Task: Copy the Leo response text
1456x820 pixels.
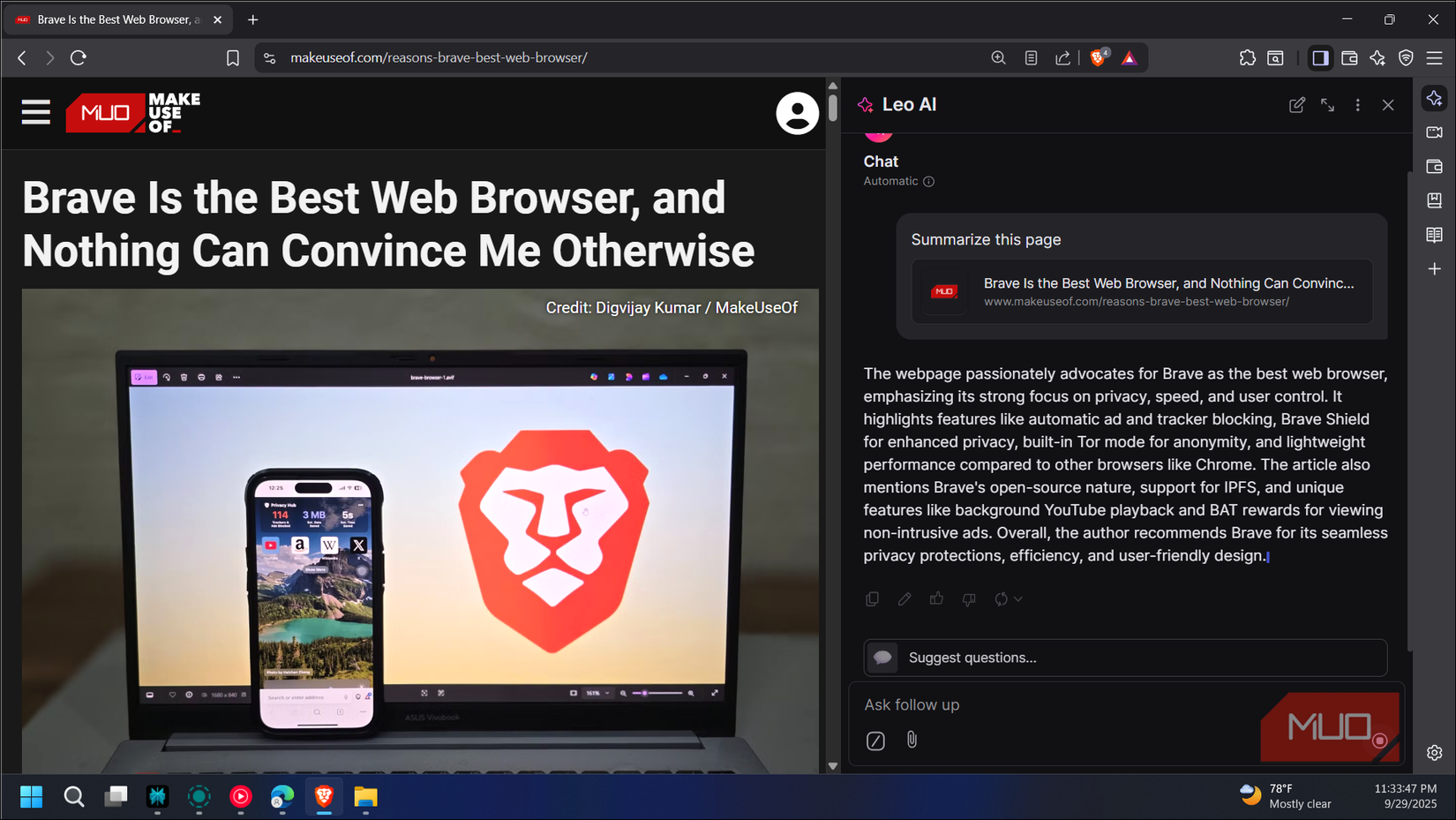Action: click(x=872, y=598)
